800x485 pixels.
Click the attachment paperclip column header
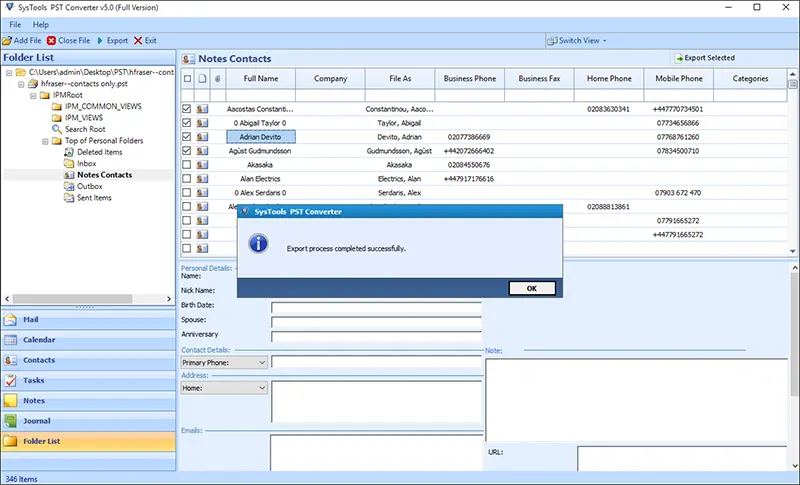pos(218,79)
